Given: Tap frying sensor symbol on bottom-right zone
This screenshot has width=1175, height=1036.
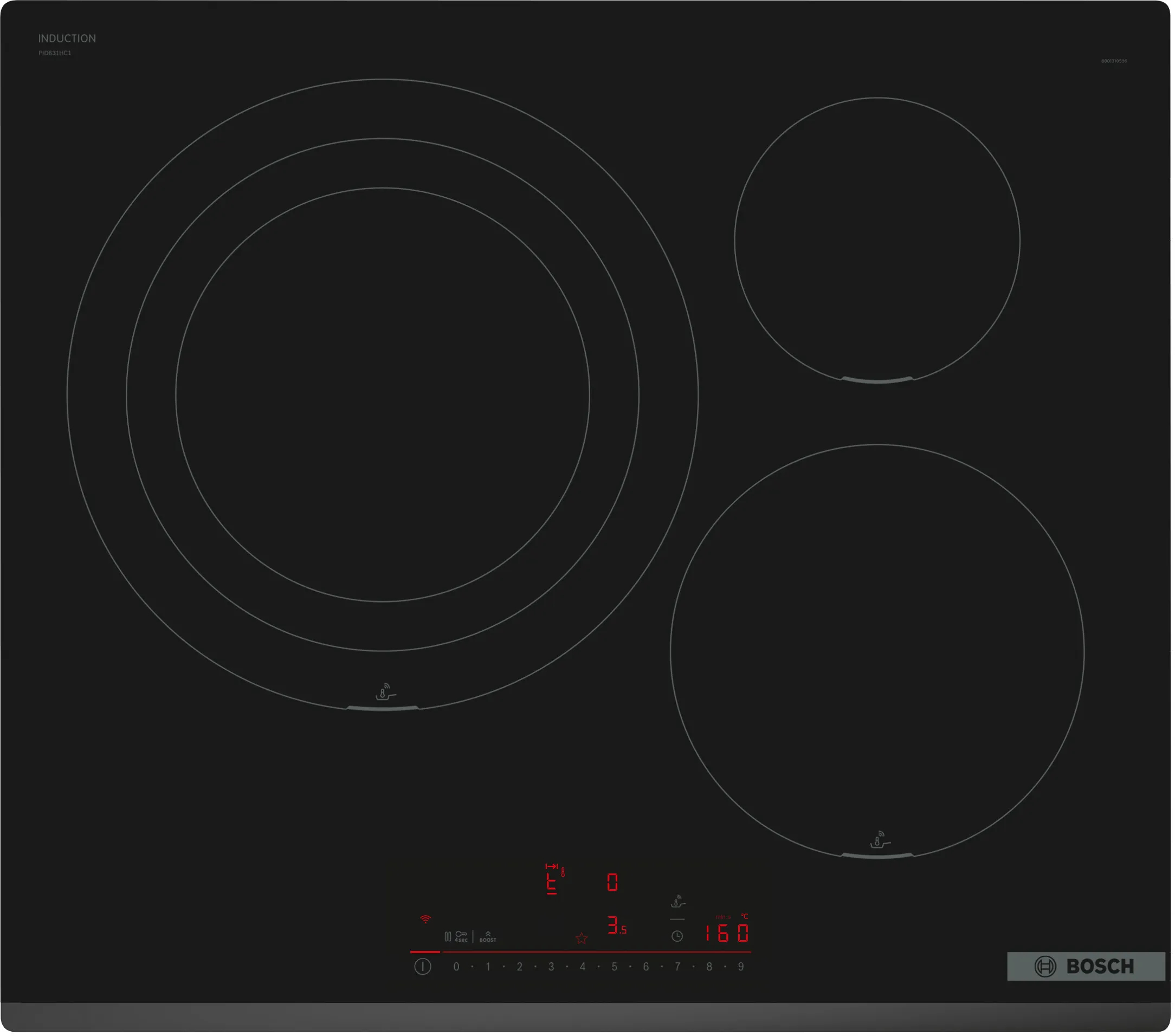Looking at the screenshot, I should [x=880, y=840].
